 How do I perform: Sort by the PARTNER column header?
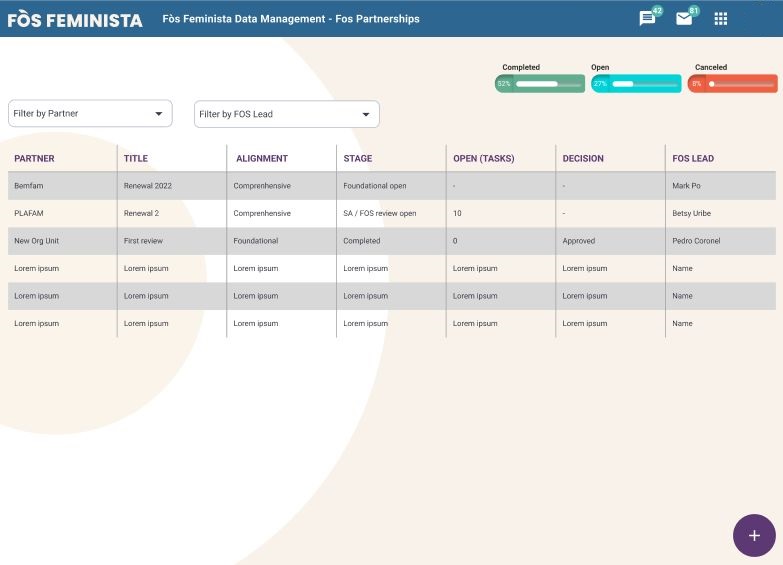(x=34, y=158)
